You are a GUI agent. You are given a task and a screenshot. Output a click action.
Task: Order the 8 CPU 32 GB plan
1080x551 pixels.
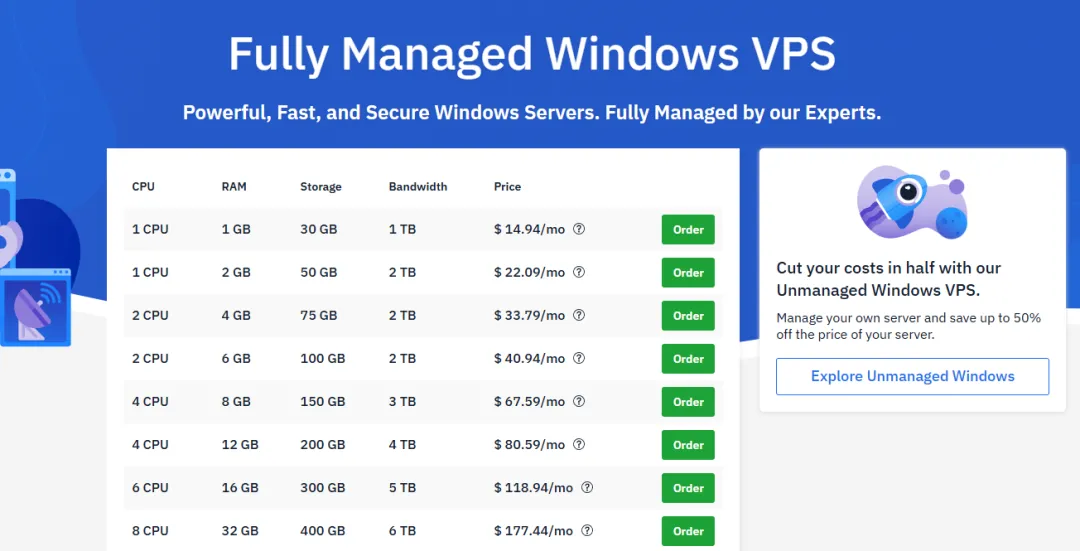coord(688,531)
